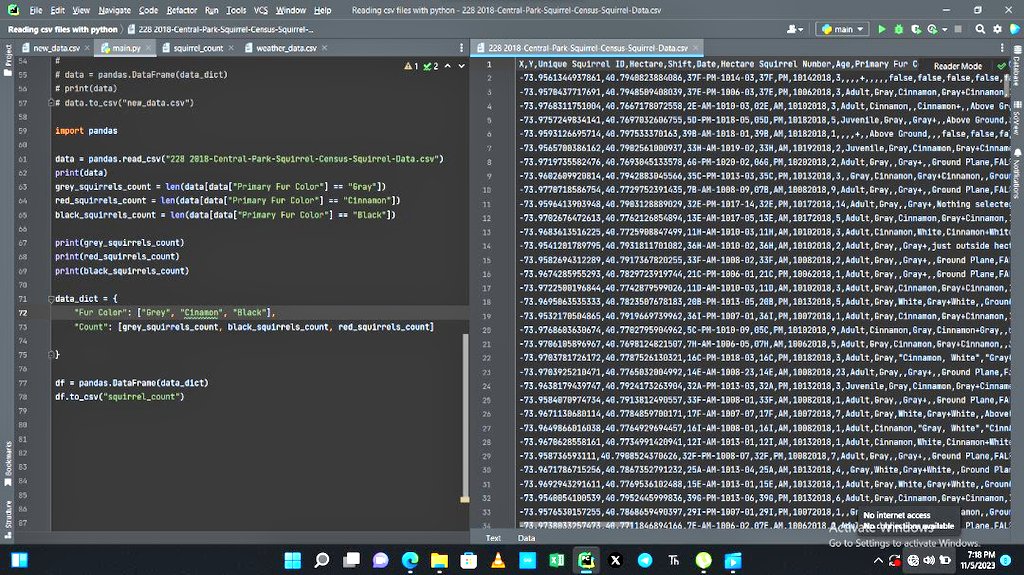Click the profiler run icon

coord(933,29)
